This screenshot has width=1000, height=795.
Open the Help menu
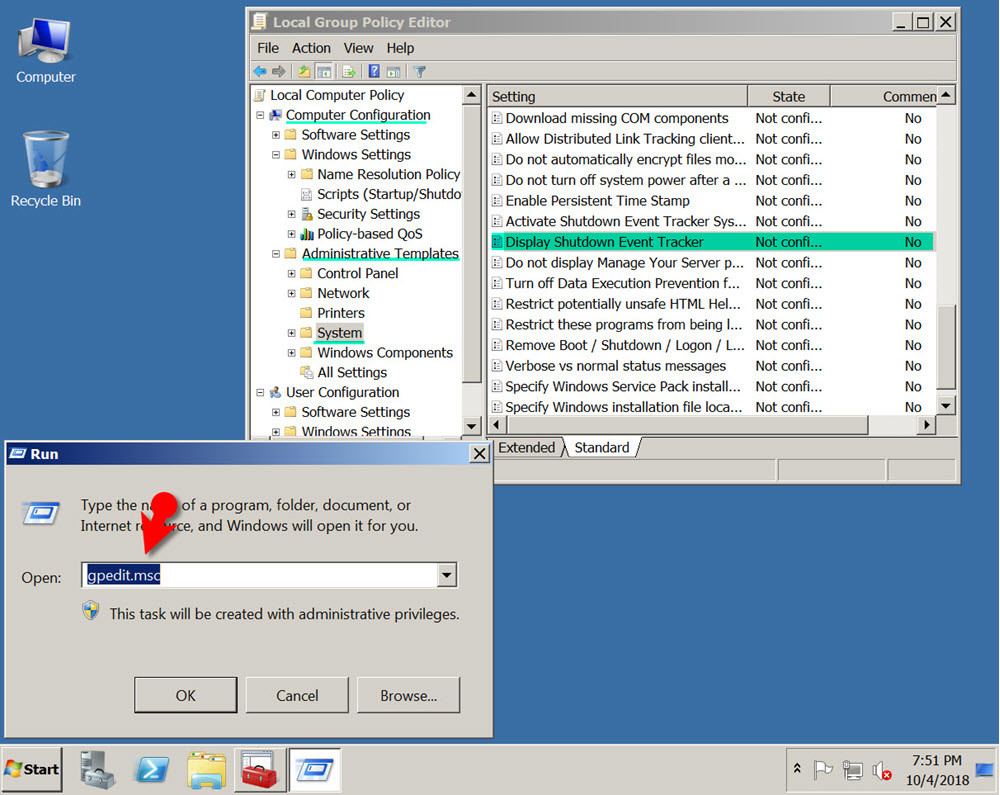(400, 48)
